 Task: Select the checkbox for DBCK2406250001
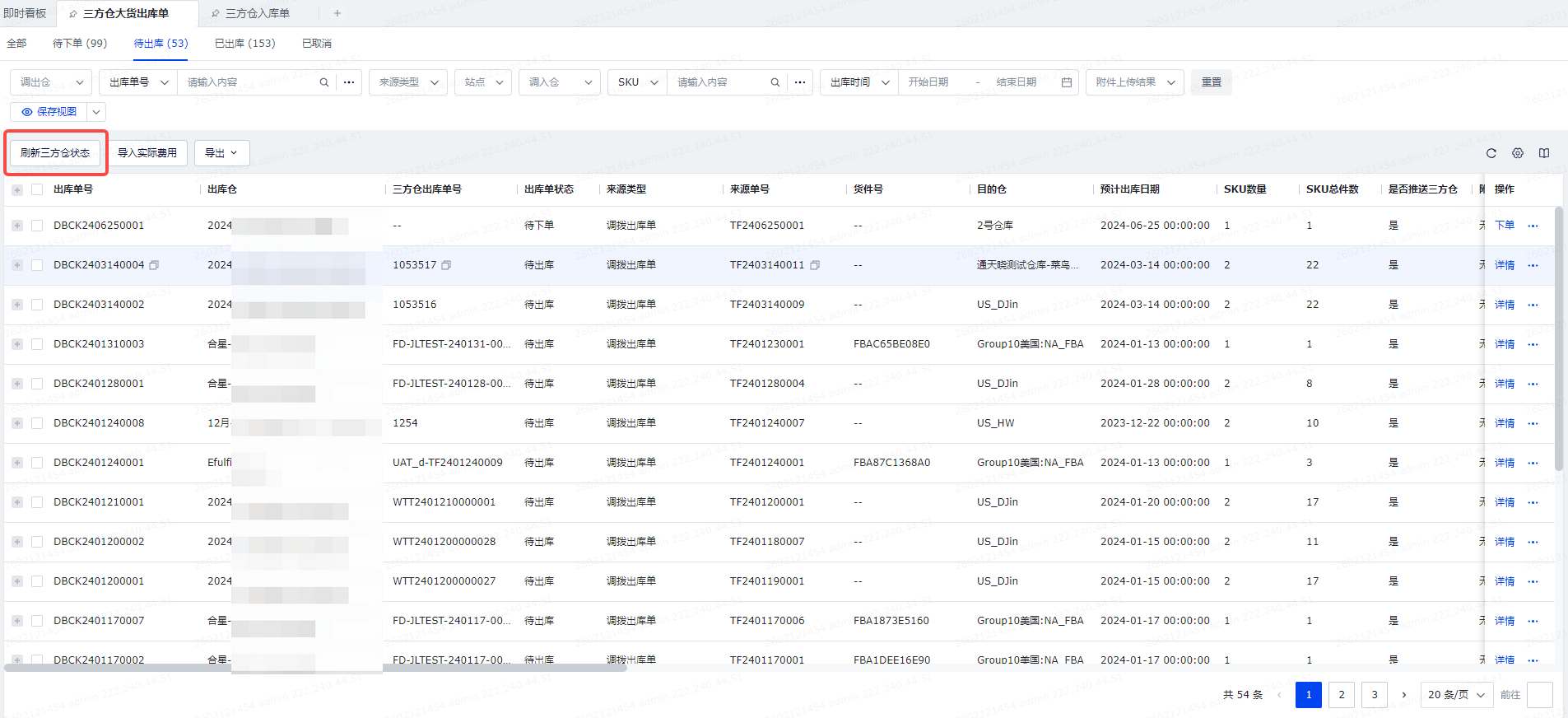coord(37,226)
